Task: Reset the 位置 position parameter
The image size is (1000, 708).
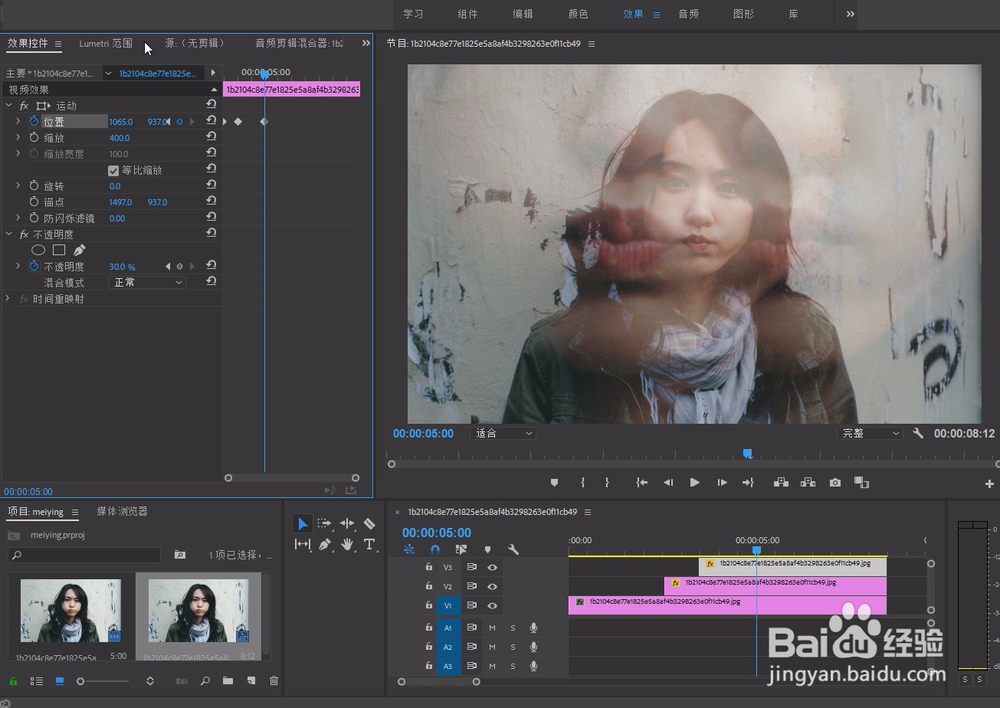Action: (x=211, y=121)
